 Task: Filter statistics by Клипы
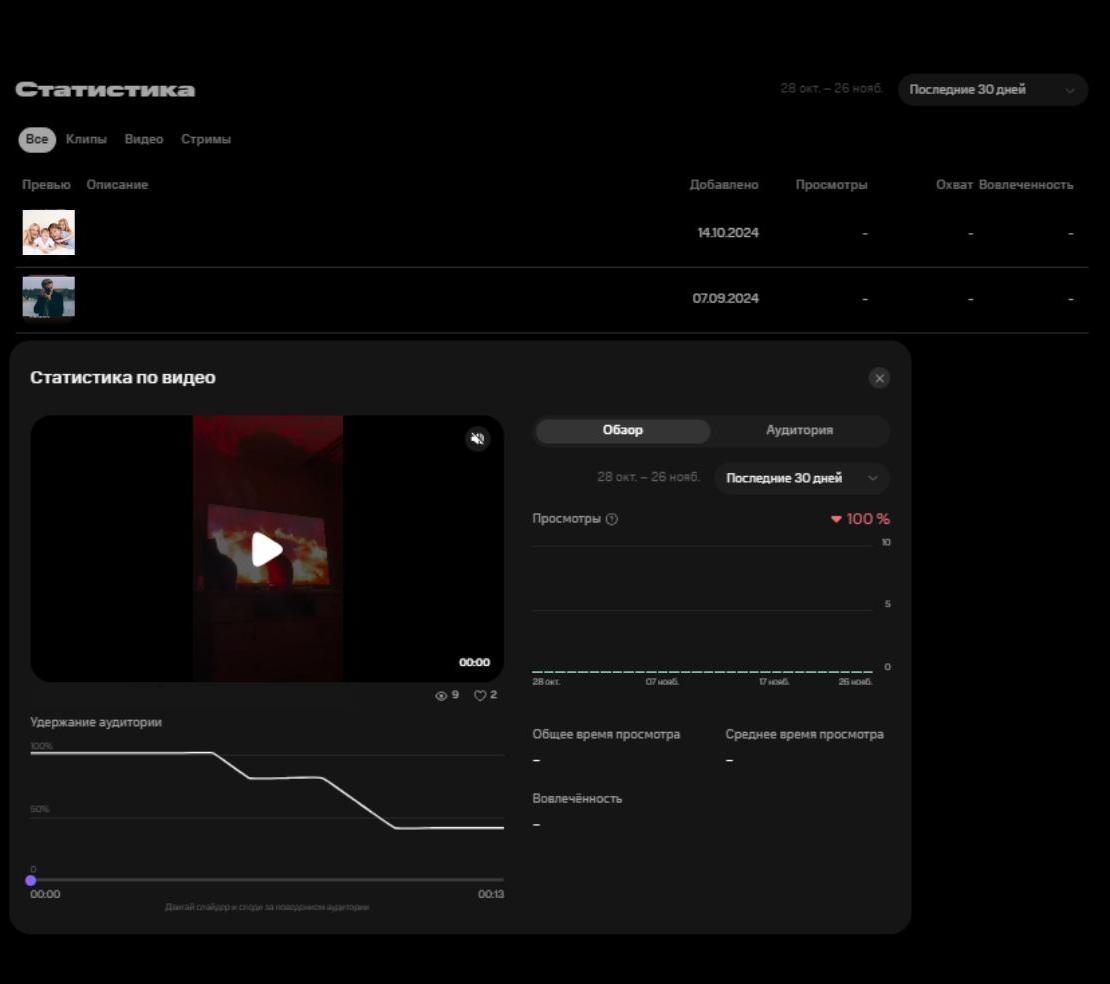click(86, 140)
